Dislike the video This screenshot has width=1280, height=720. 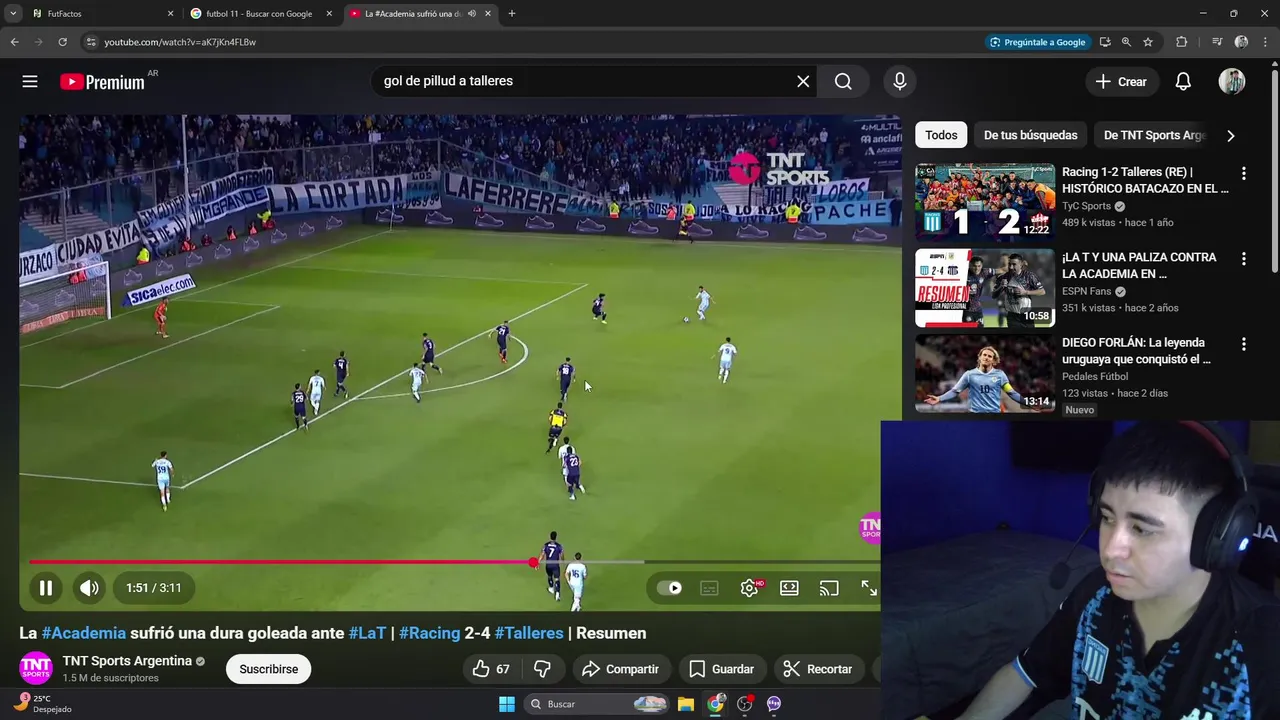[x=542, y=669]
